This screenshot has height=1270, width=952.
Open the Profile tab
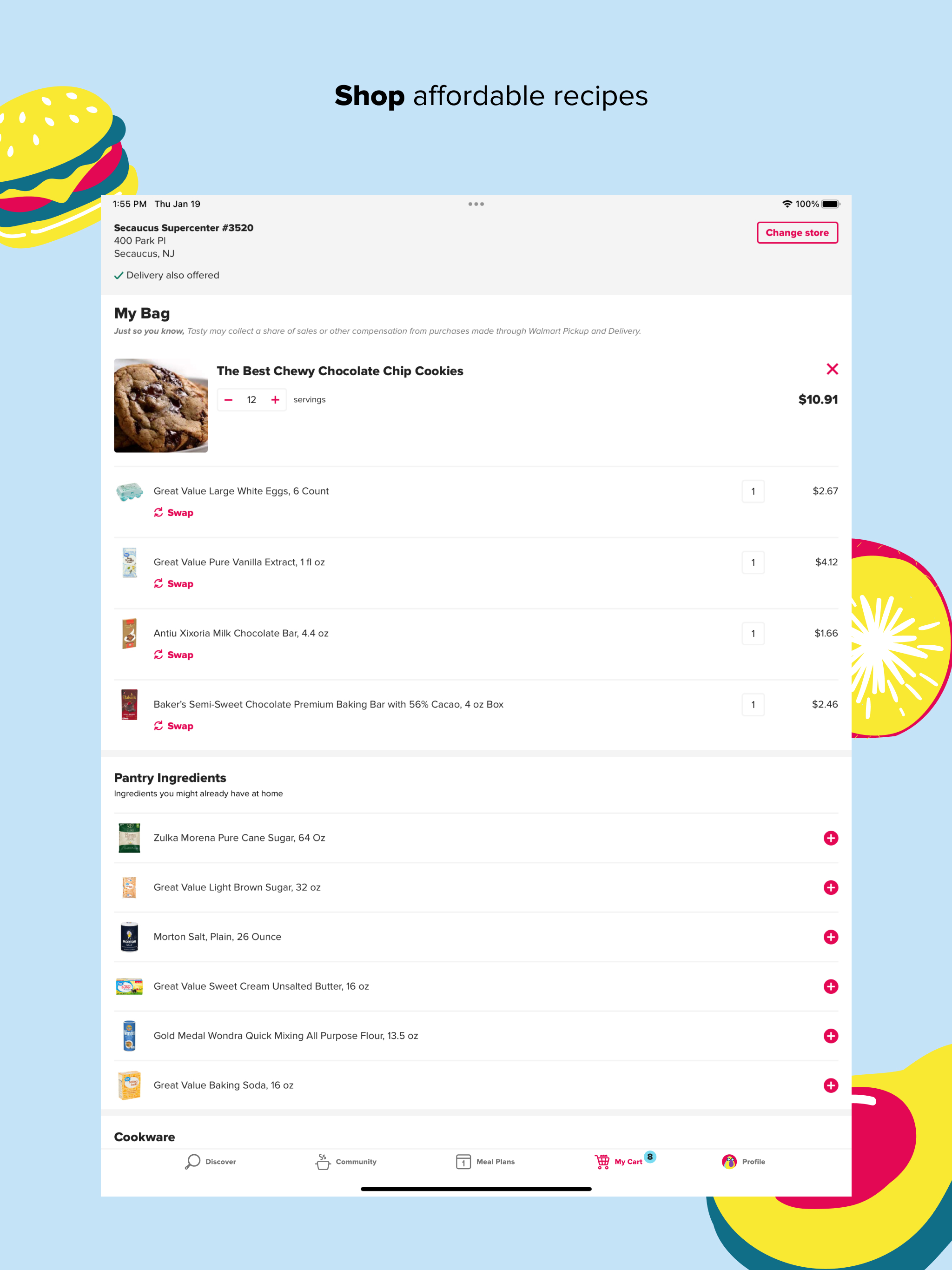[743, 1162]
